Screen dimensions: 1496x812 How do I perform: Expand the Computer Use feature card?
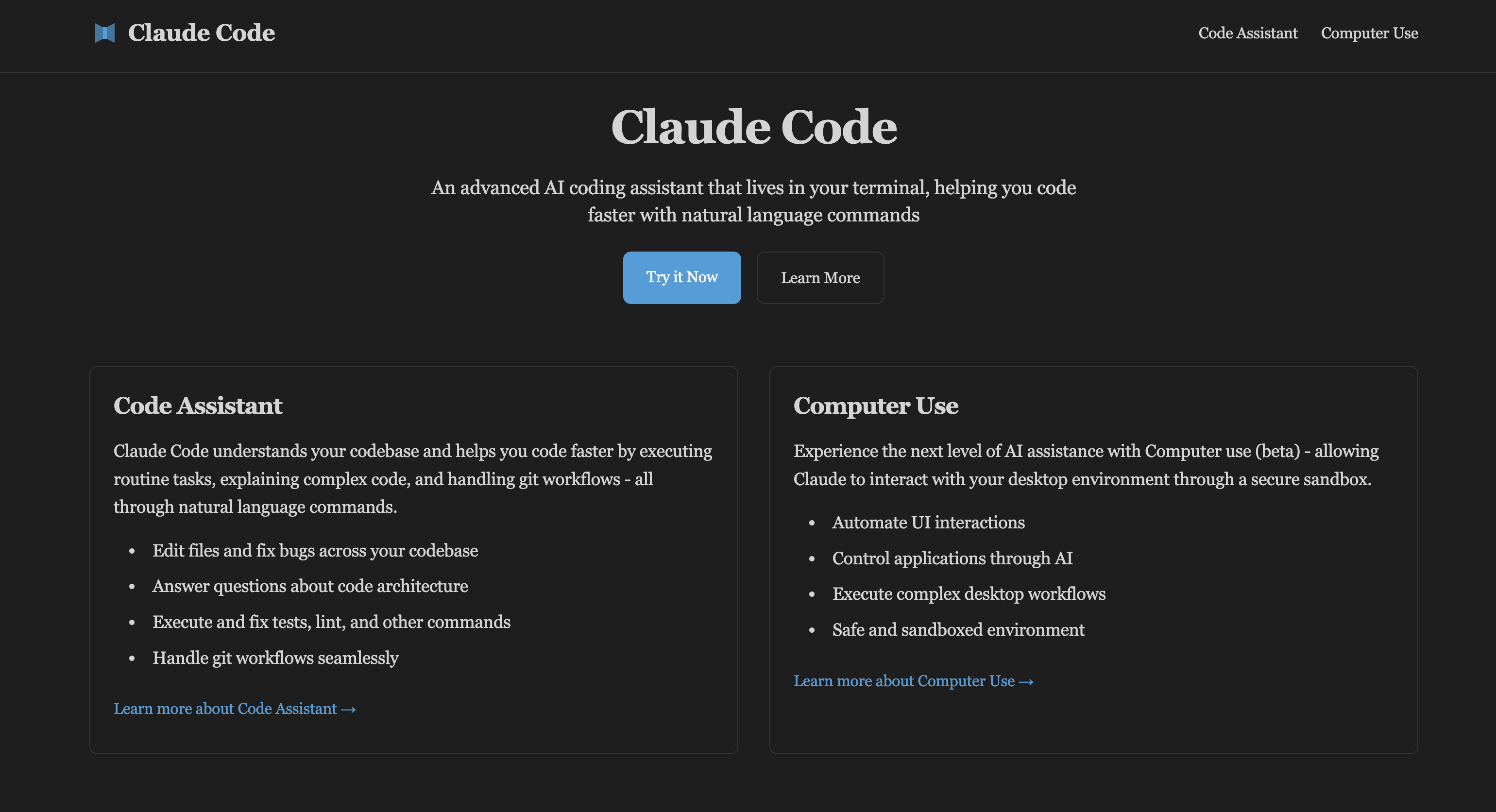click(915, 681)
